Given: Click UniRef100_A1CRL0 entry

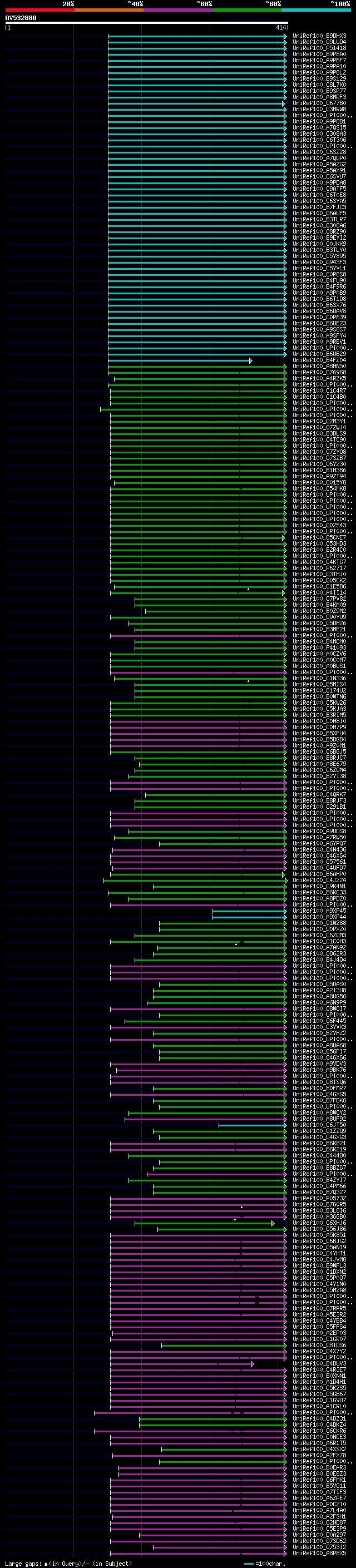Looking at the screenshot, I should 319,1406.
